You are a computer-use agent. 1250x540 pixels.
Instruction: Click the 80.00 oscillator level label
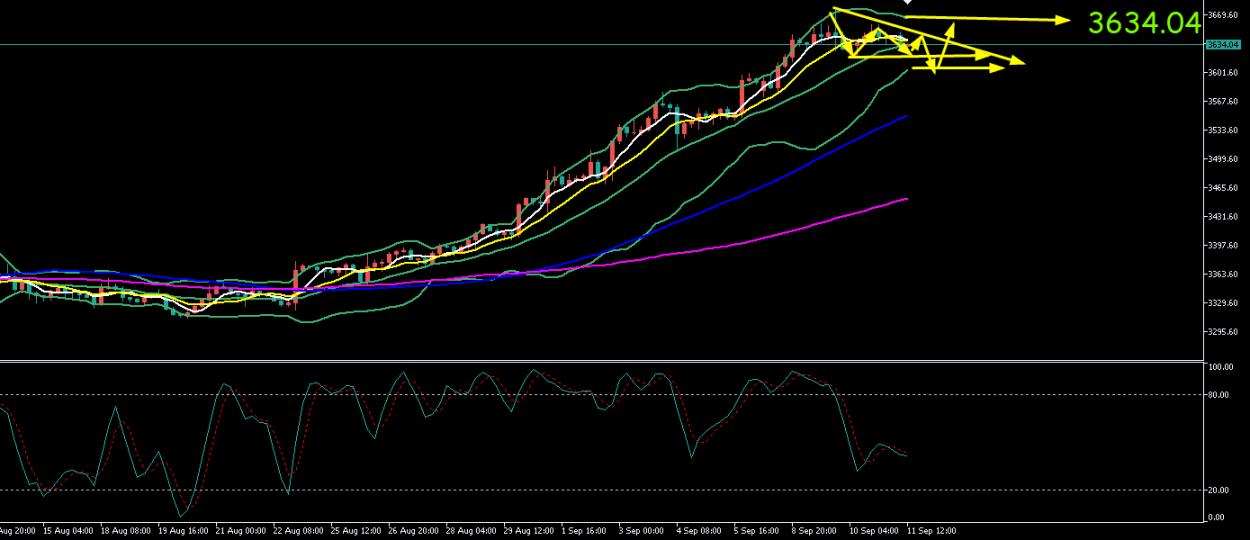tap(1218, 395)
